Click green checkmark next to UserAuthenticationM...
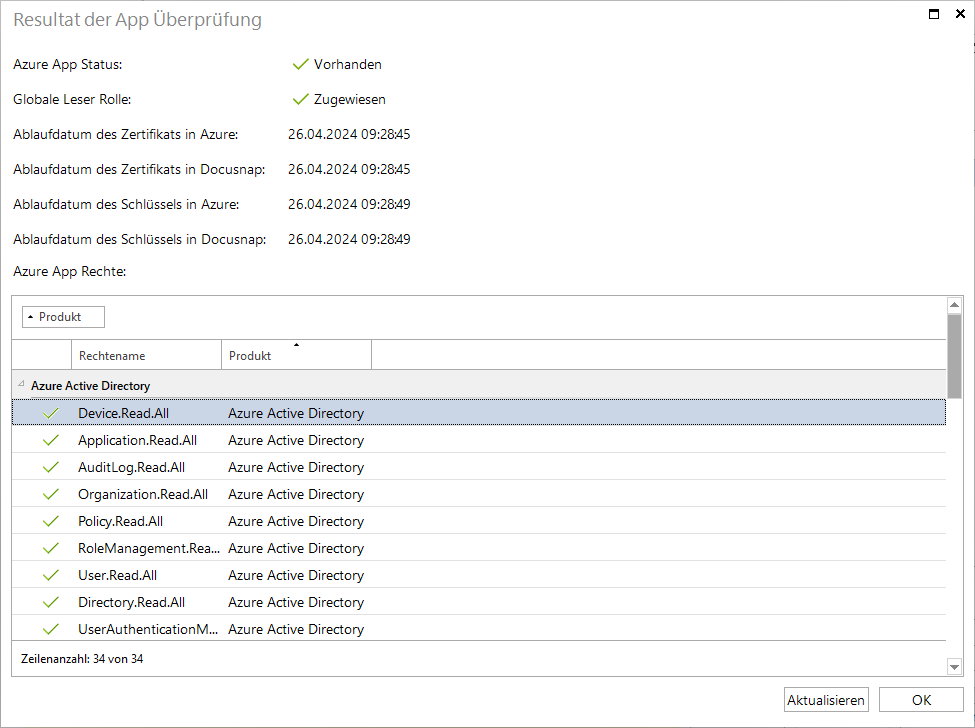975x728 pixels. [51, 629]
